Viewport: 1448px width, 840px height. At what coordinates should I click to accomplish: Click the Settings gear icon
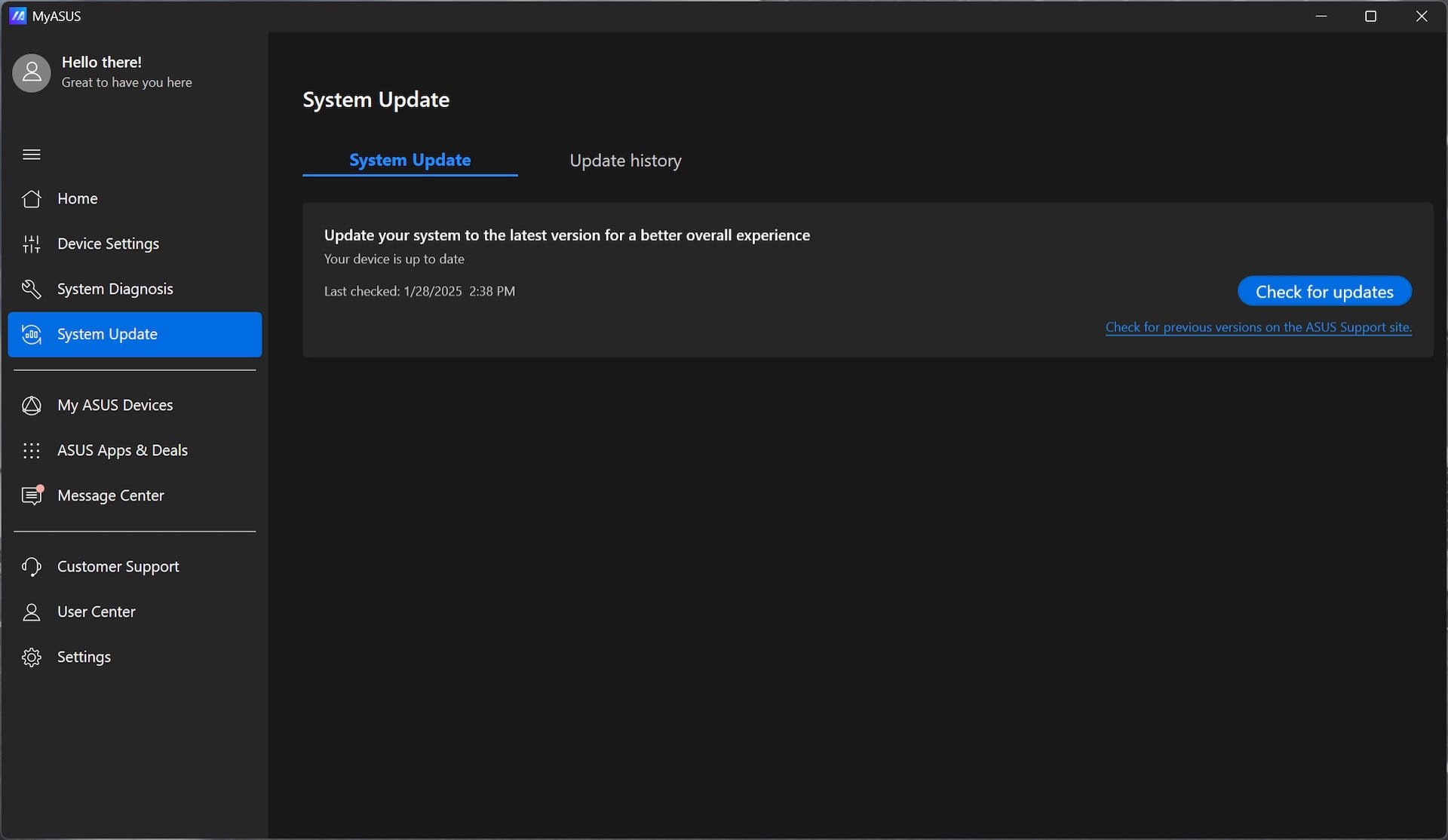pyautogui.click(x=32, y=657)
